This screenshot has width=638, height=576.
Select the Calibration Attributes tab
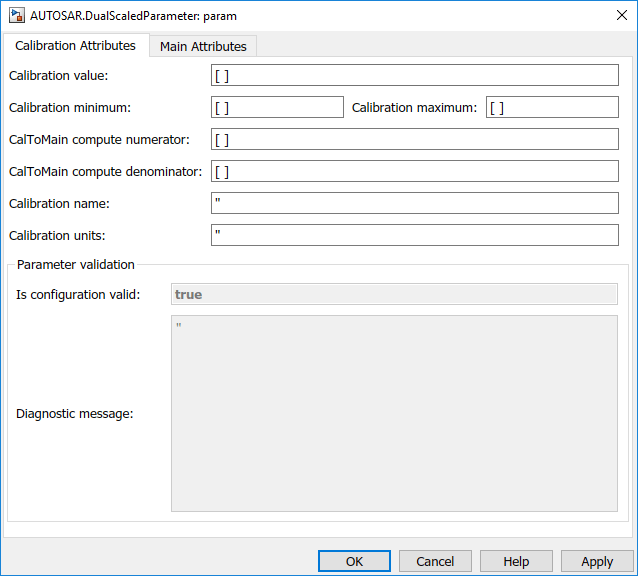tap(75, 46)
